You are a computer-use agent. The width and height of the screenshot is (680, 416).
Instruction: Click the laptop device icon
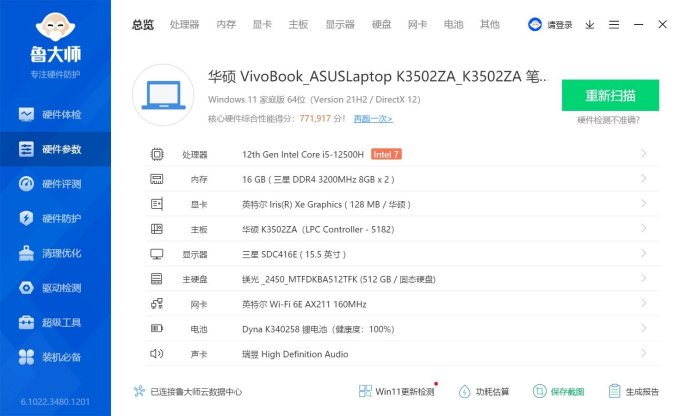point(163,95)
